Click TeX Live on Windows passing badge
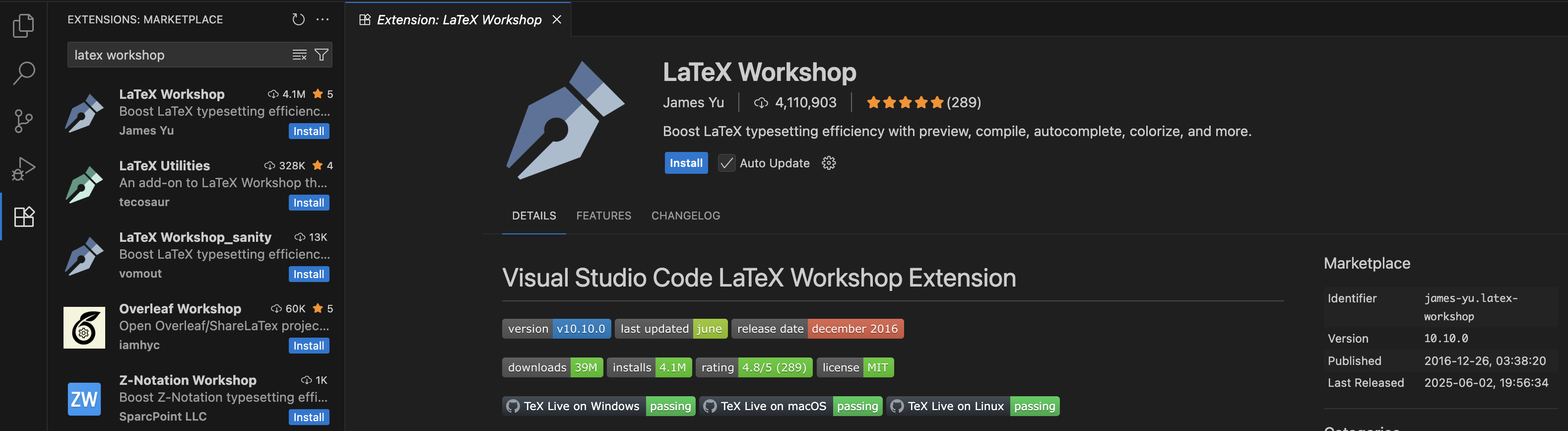The width and height of the screenshot is (1568, 431). click(599, 406)
